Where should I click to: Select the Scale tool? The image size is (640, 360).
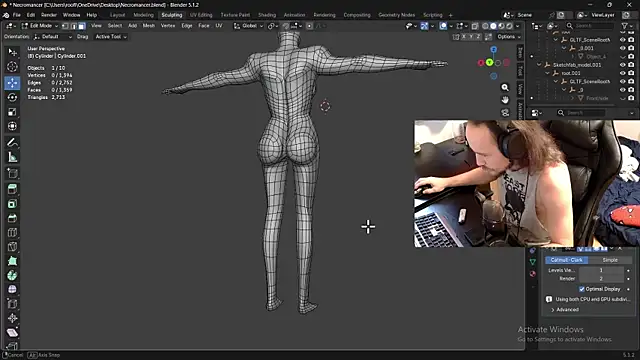coord(12,112)
